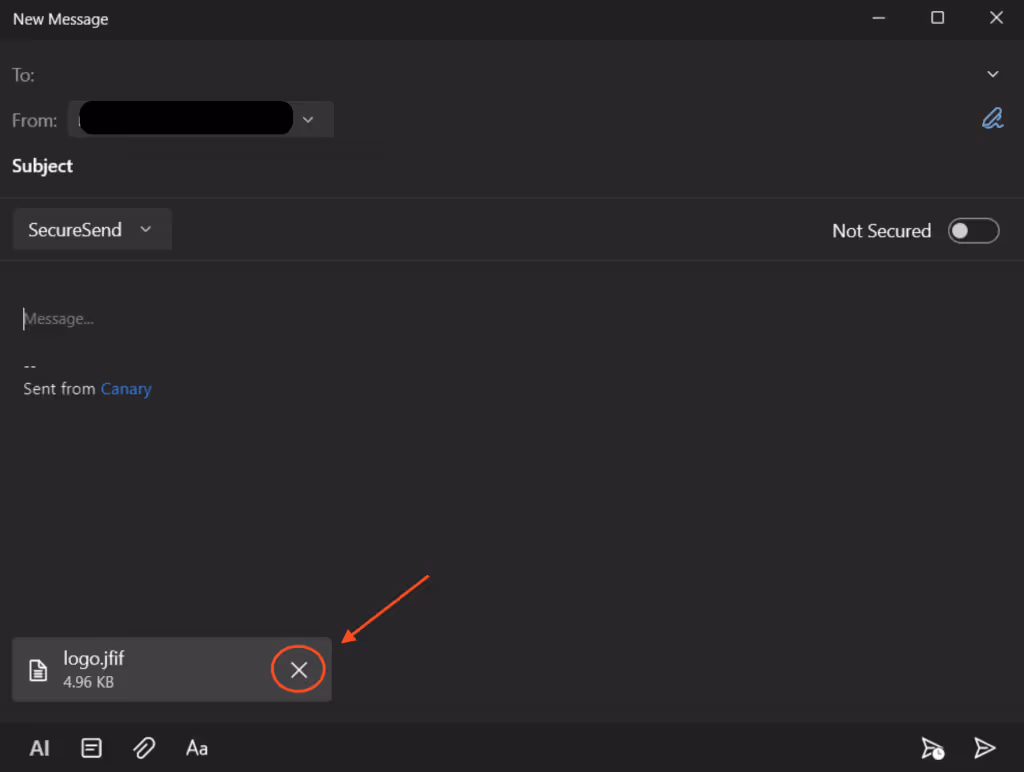Follow the Canary link in signature
Image resolution: width=1024 pixels, height=772 pixels.
[x=126, y=389]
